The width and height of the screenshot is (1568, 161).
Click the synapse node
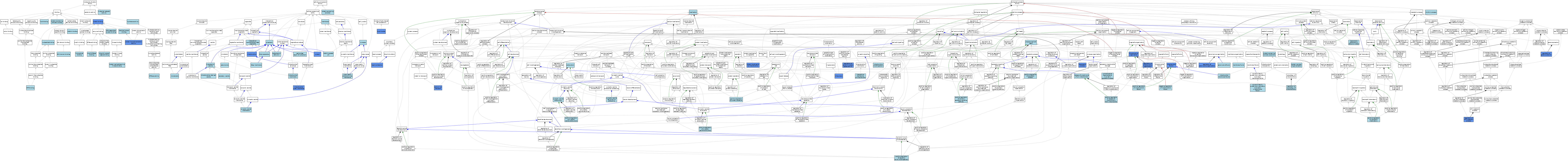363,43
